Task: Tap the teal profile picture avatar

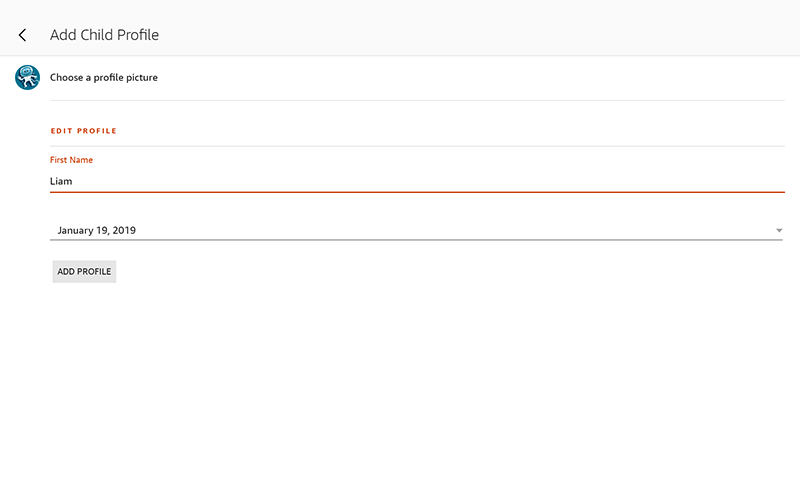Action: pos(27,77)
